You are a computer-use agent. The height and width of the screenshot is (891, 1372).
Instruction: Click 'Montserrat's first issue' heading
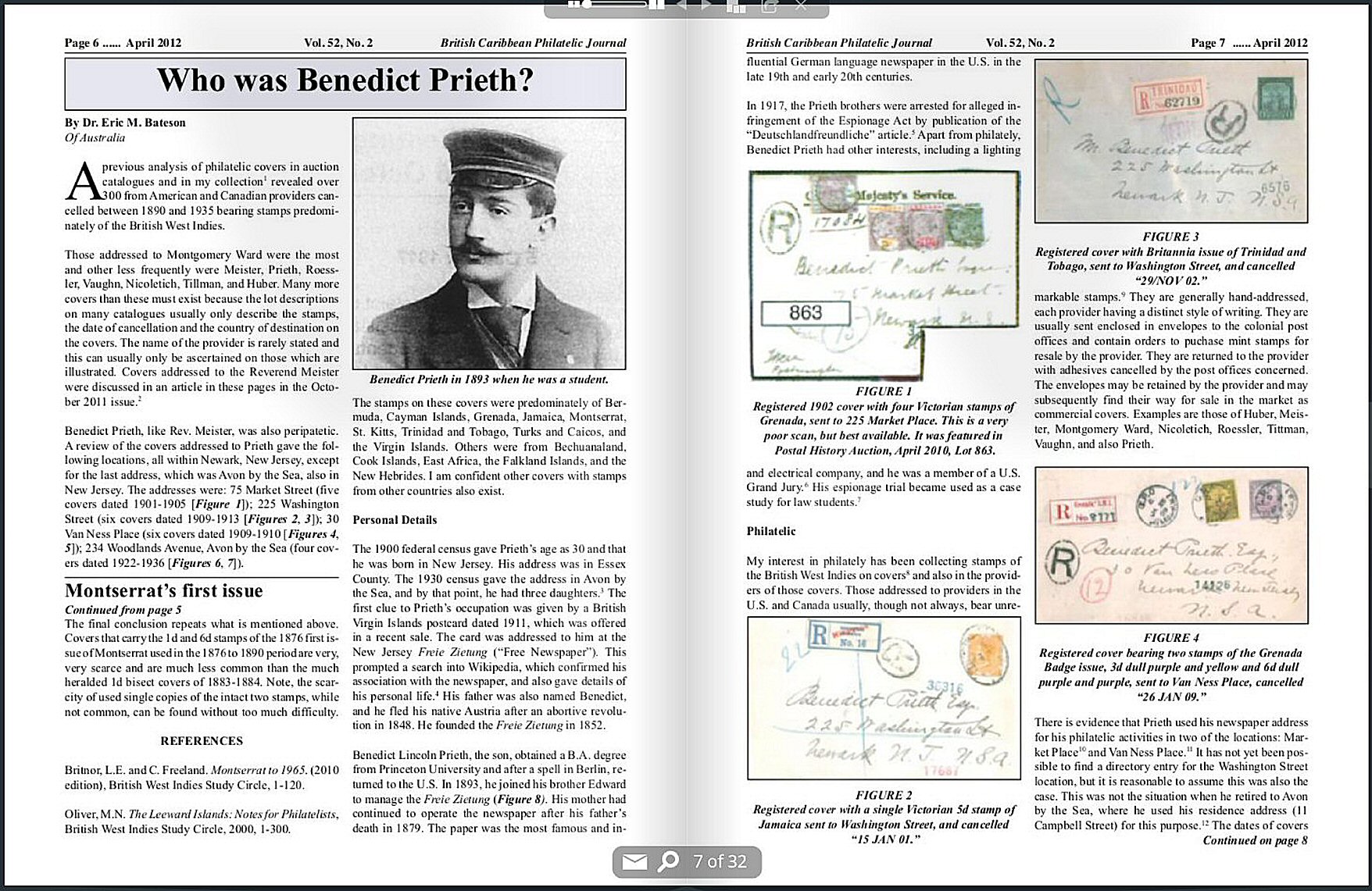click(x=164, y=590)
